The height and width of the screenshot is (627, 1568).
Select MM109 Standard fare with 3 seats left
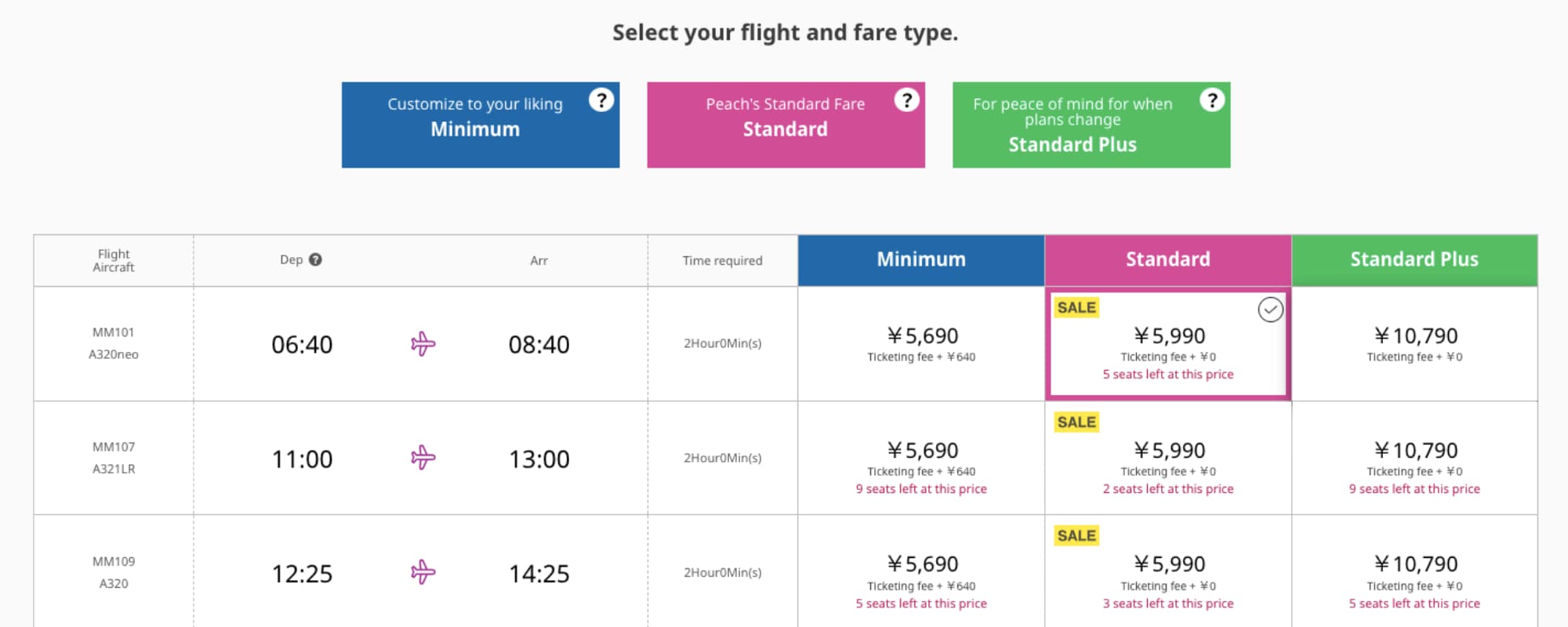click(x=1168, y=574)
